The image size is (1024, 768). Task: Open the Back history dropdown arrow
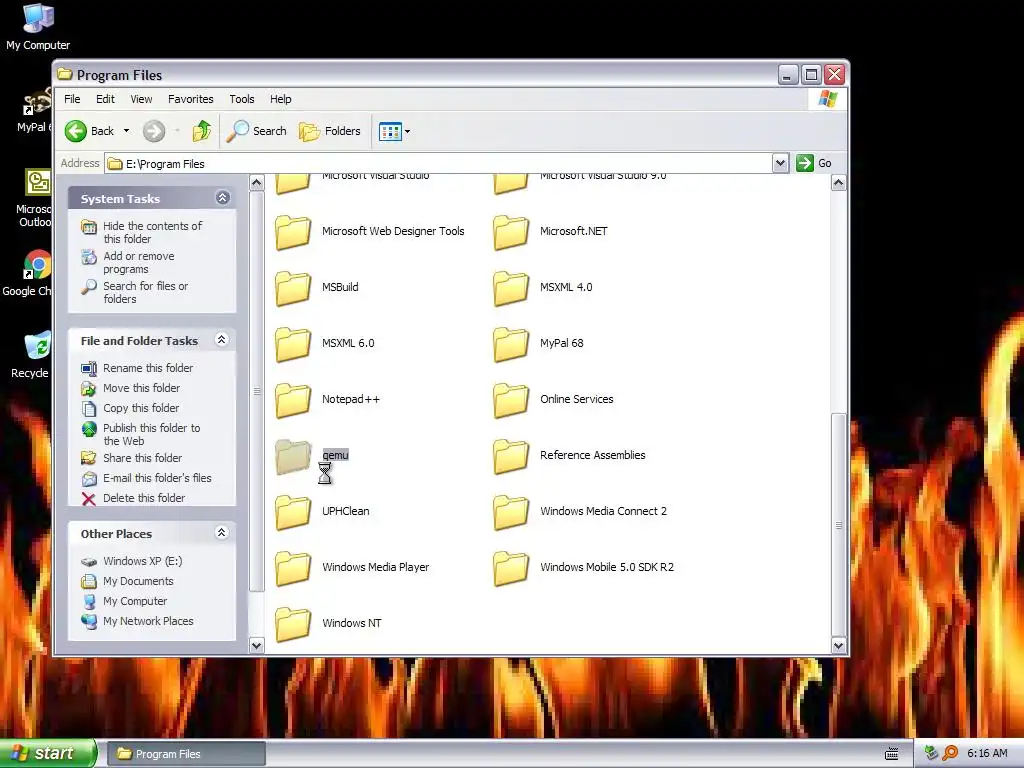pyautogui.click(x=126, y=131)
